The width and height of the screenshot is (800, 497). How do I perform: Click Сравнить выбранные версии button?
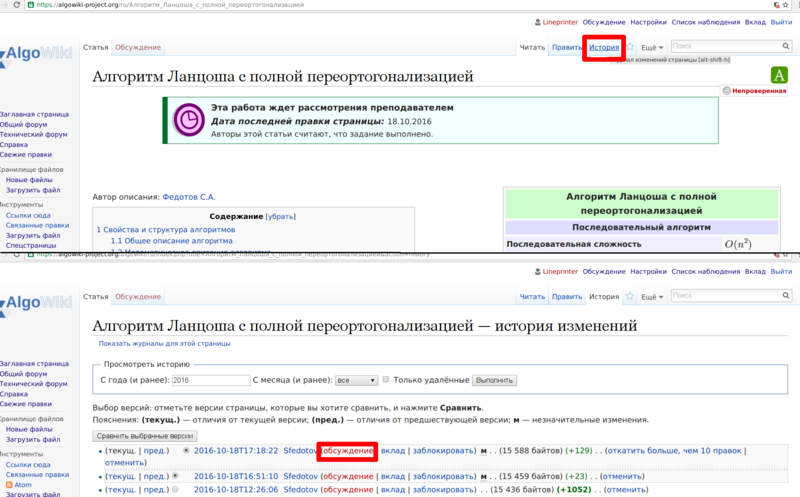pyautogui.click(x=145, y=436)
